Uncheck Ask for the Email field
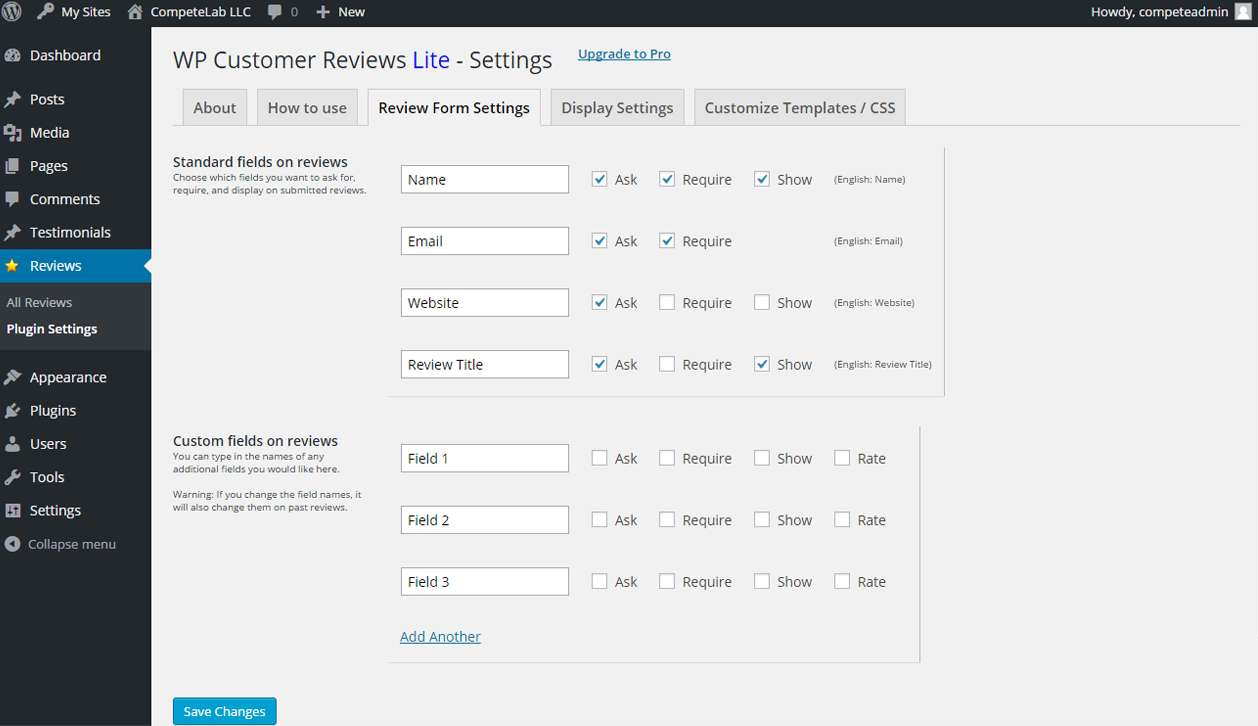The width and height of the screenshot is (1258, 726). click(599, 240)
